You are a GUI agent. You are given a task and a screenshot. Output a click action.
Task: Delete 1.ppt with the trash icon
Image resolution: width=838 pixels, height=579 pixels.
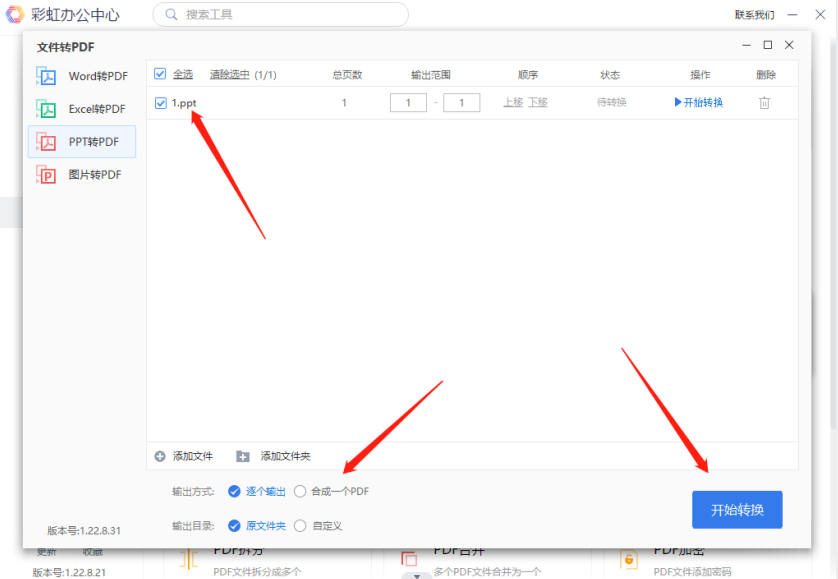pyautogui.click(x=764, y=102)
